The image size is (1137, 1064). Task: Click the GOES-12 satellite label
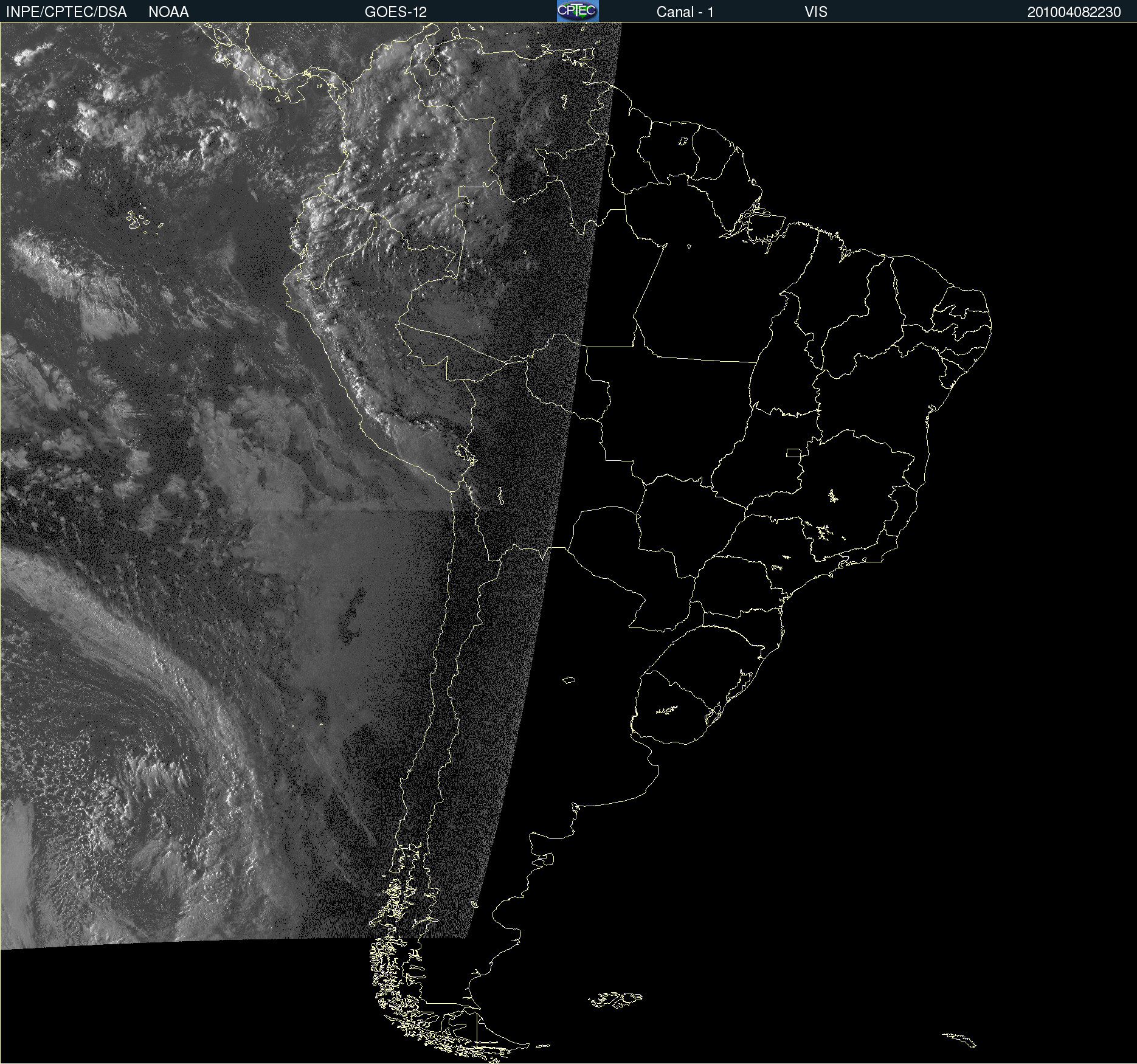396,12
